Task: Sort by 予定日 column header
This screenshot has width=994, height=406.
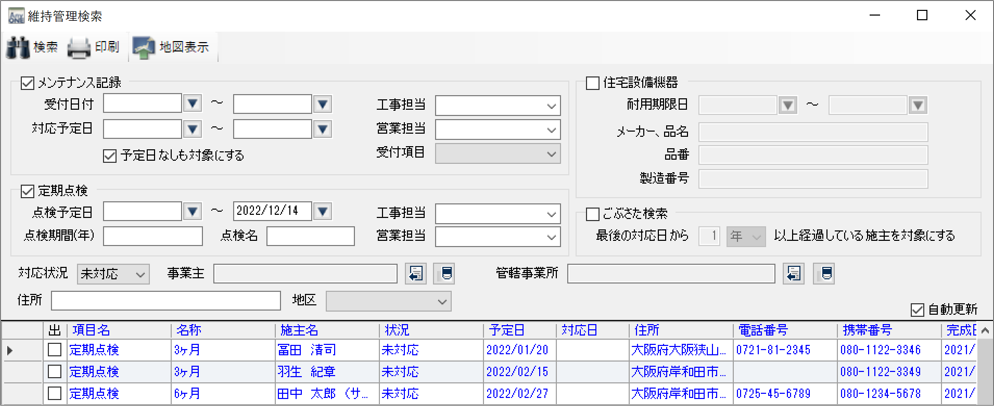Action: (x=520, y=331)
